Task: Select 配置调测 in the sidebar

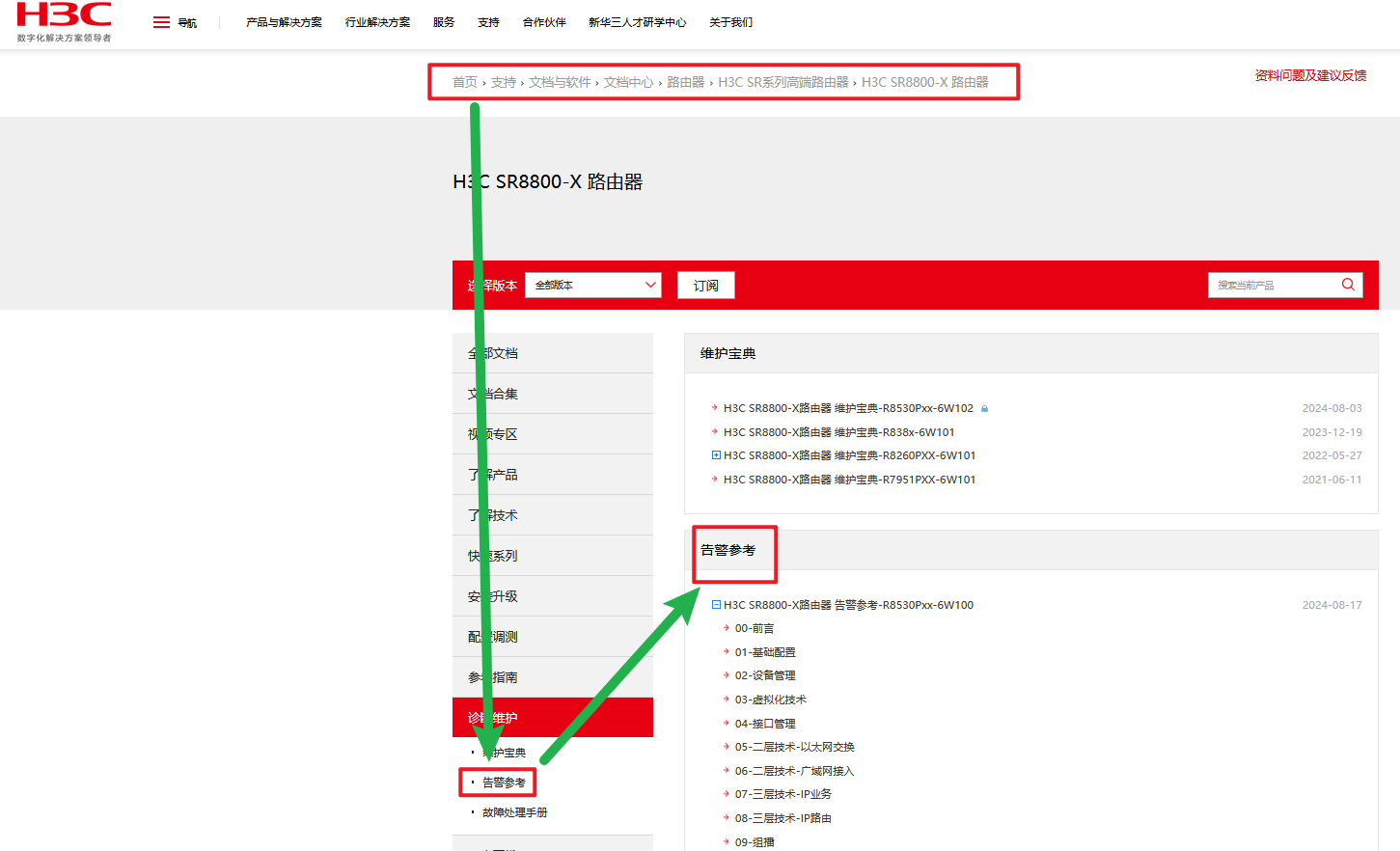Action: (x=553, y=637)
